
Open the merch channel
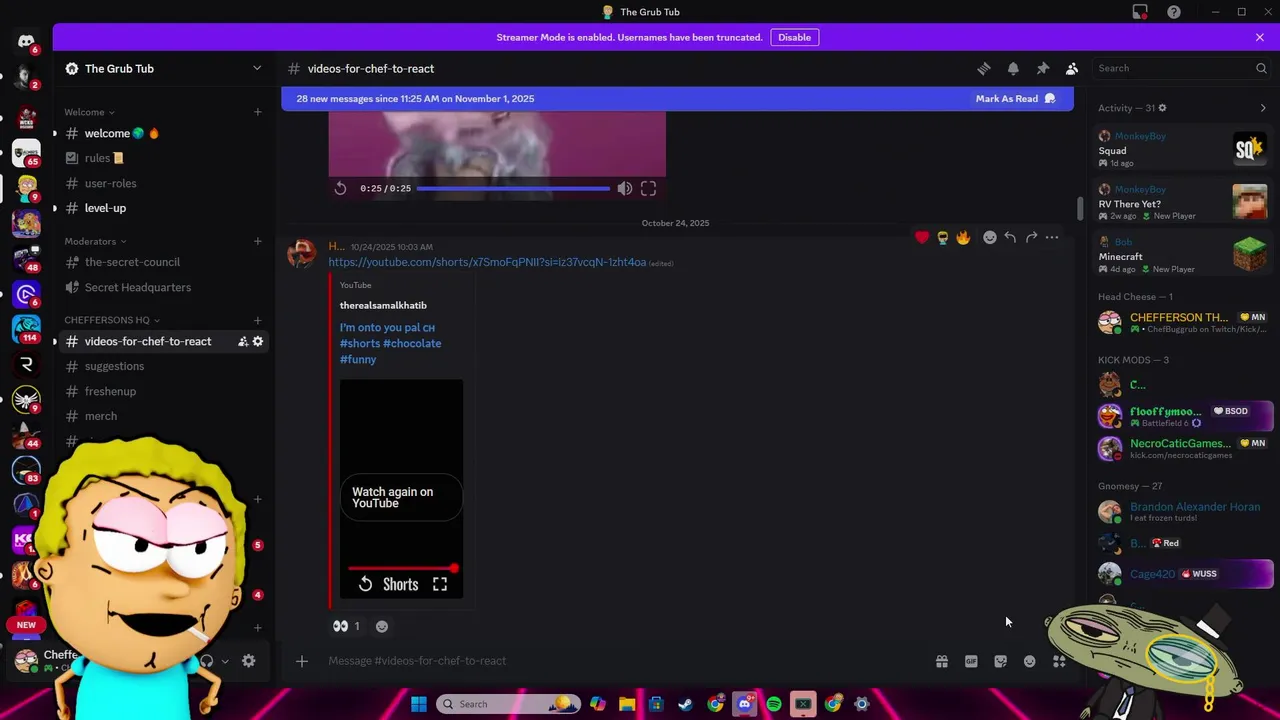click(x=163, y=416)
